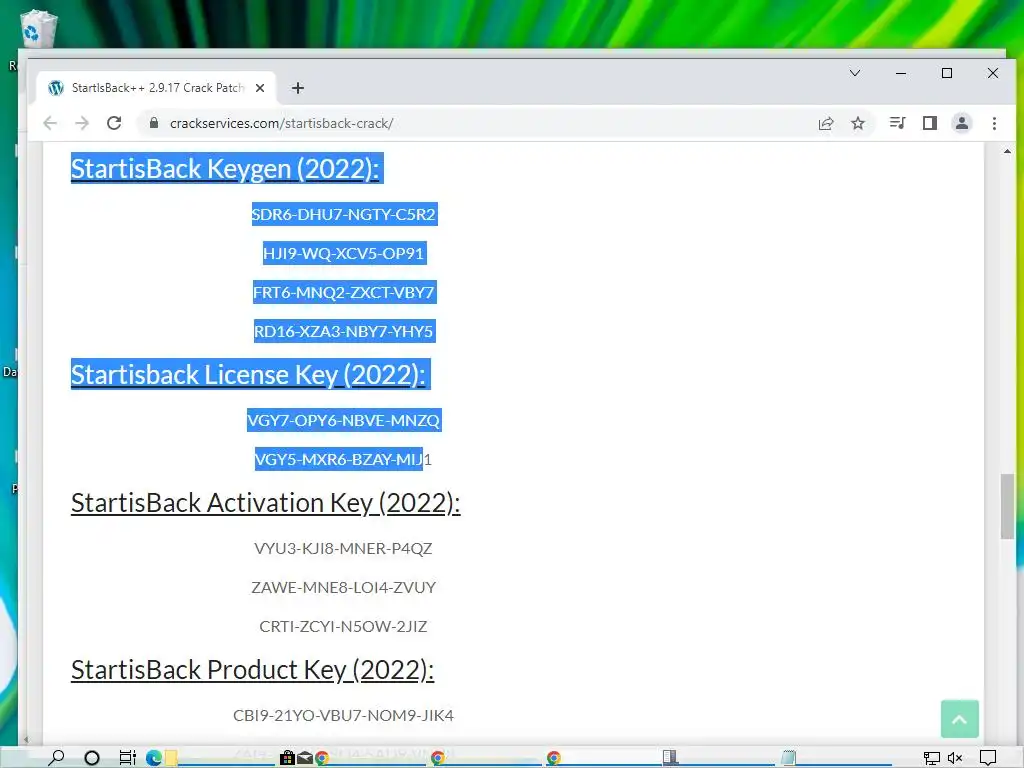The width and height of the screenshot is (1024, 768).
Task: Go forward to the next page
Action: 82,123
